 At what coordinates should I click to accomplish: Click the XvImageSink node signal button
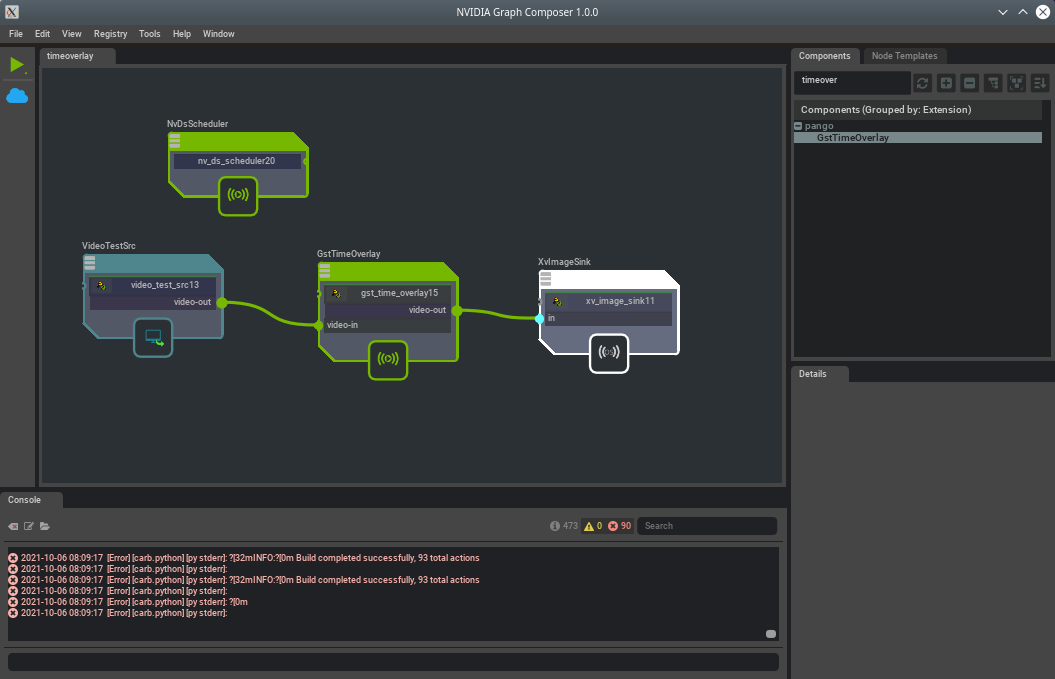pyautogui.click(x=608, y=352)
